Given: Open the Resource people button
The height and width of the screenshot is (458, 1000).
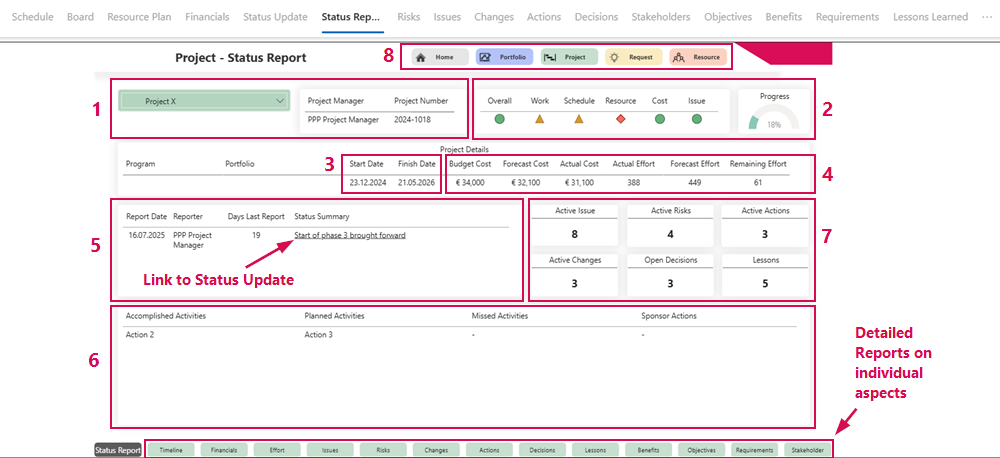Looking at the screenshot, I should 696,57.
